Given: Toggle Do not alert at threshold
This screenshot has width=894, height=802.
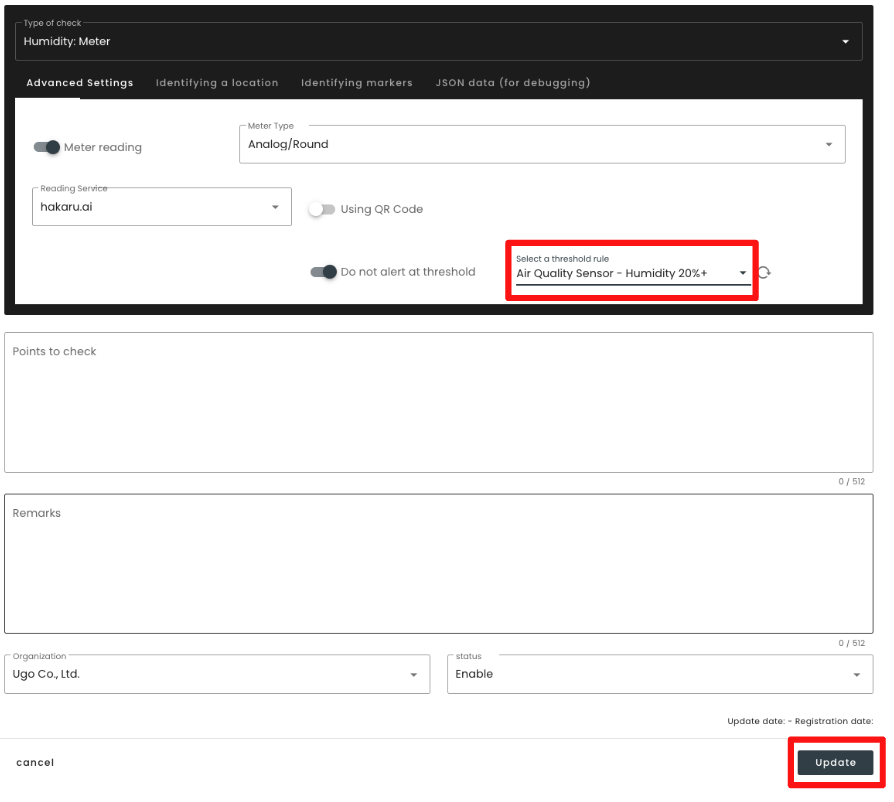Looking at the screenshot, I should (x=323, y=272).
